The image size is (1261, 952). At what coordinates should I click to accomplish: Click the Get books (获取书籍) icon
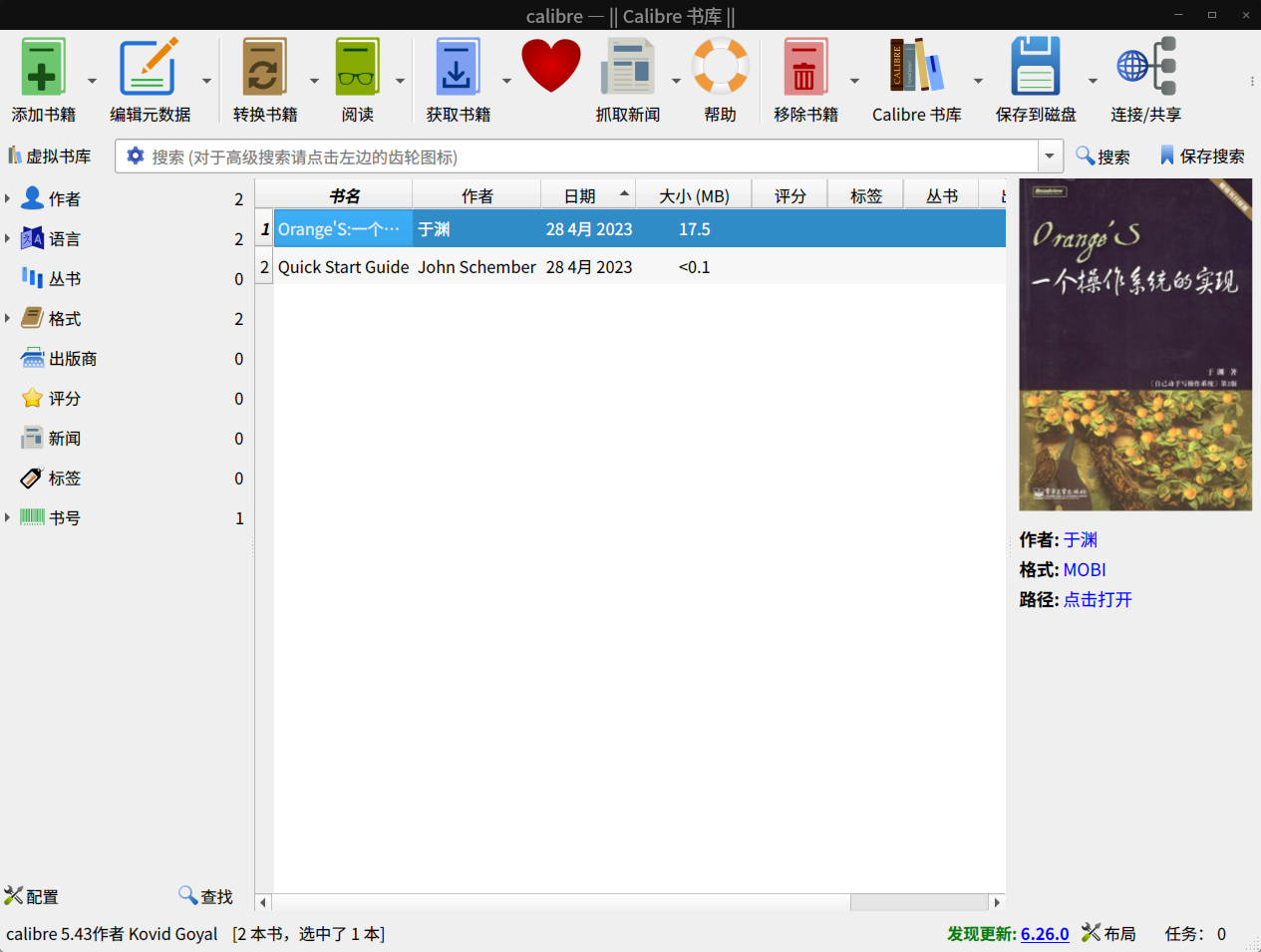coord(458,68)
